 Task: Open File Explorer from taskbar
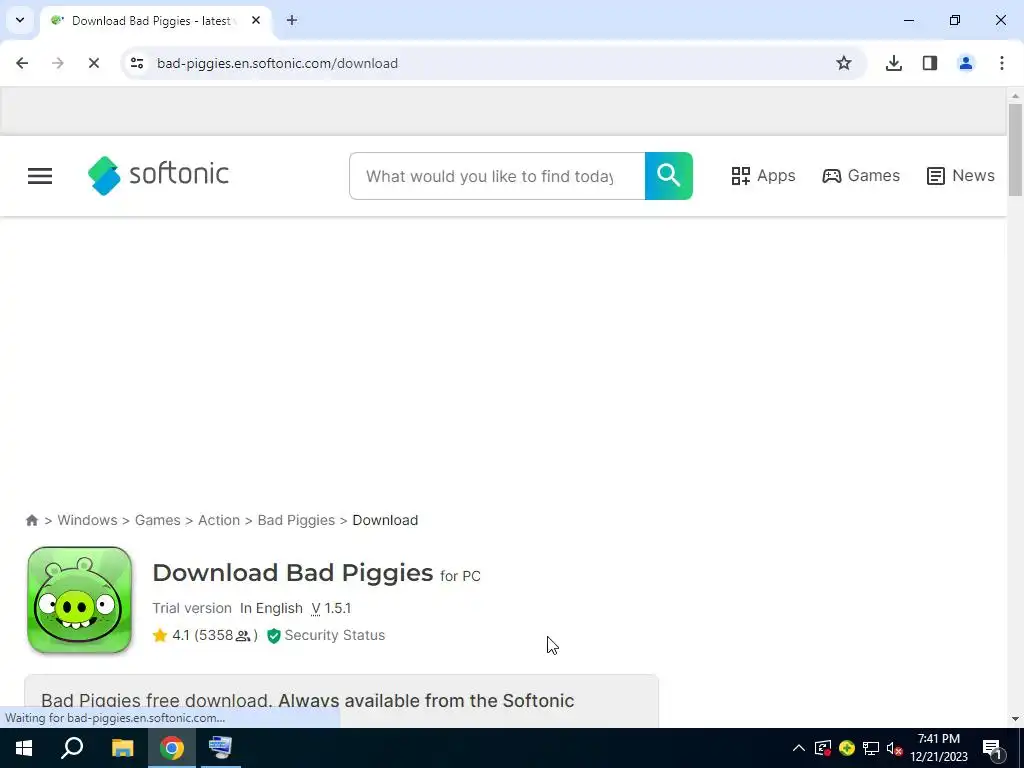click(x=122, y=748)
